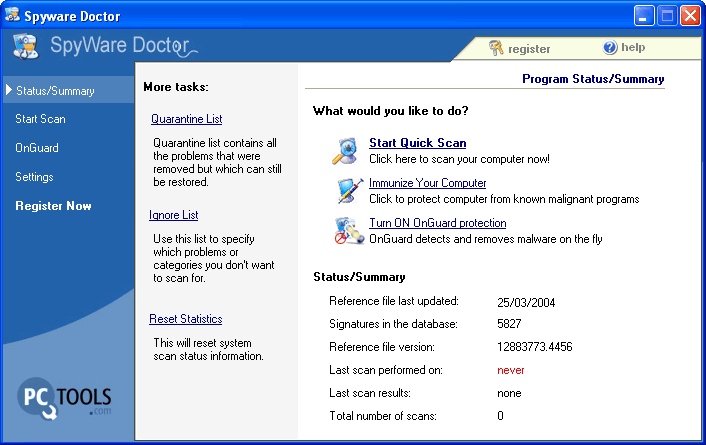
Task: Click the title bar application icon
Action: click(12, 15)
